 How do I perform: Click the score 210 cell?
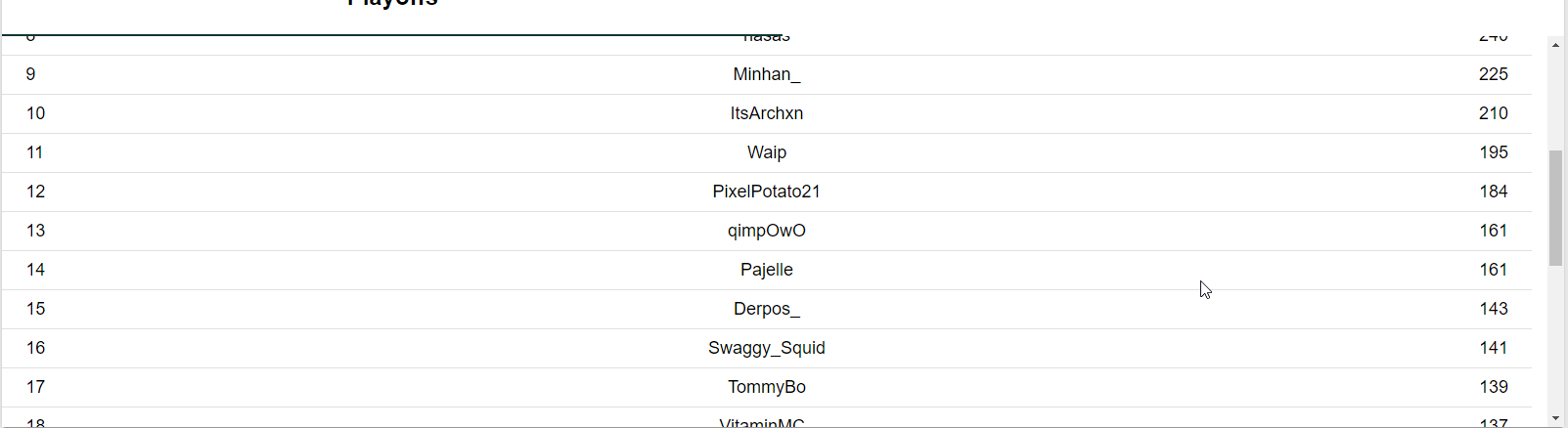(1494, 113)
